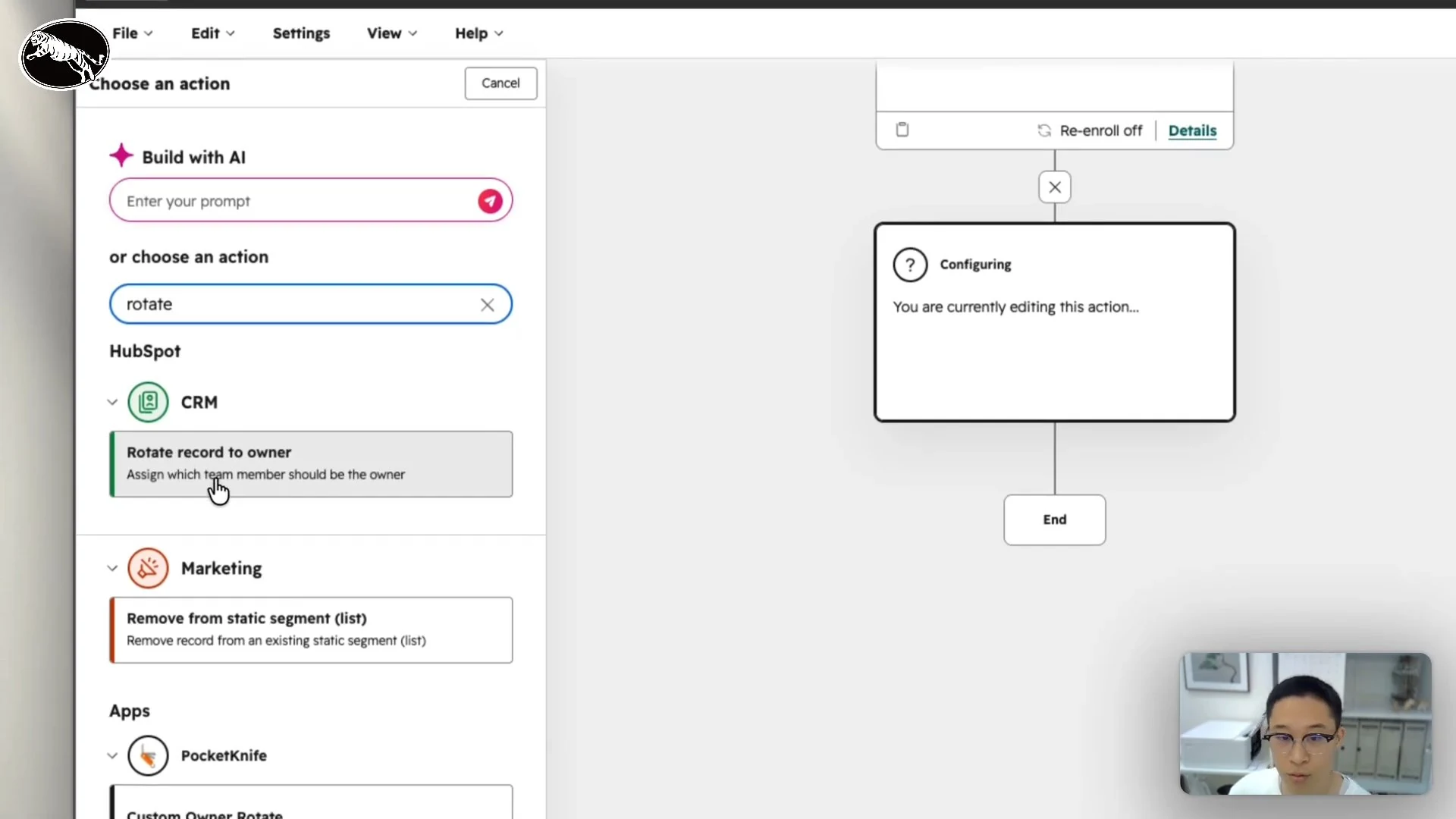Click the PocketKnife app icon
Viewport: 1456px width, 819px height.
(x=148, y=755)
